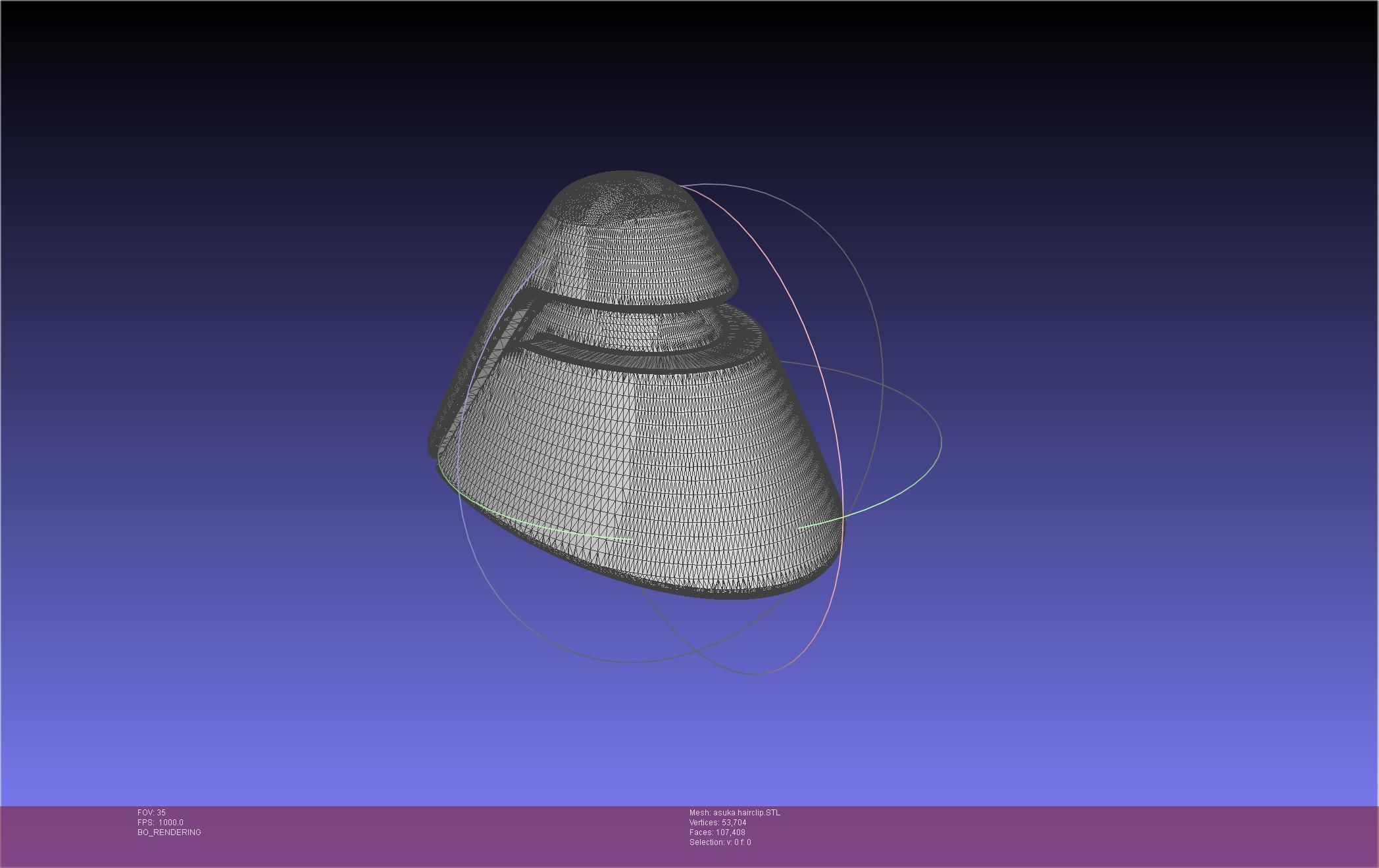The width and height of the screenshot is (1379, 868).
Task: Click the Faces: 107,408 count
Action: pyautogui.click(x=716, y=832)
